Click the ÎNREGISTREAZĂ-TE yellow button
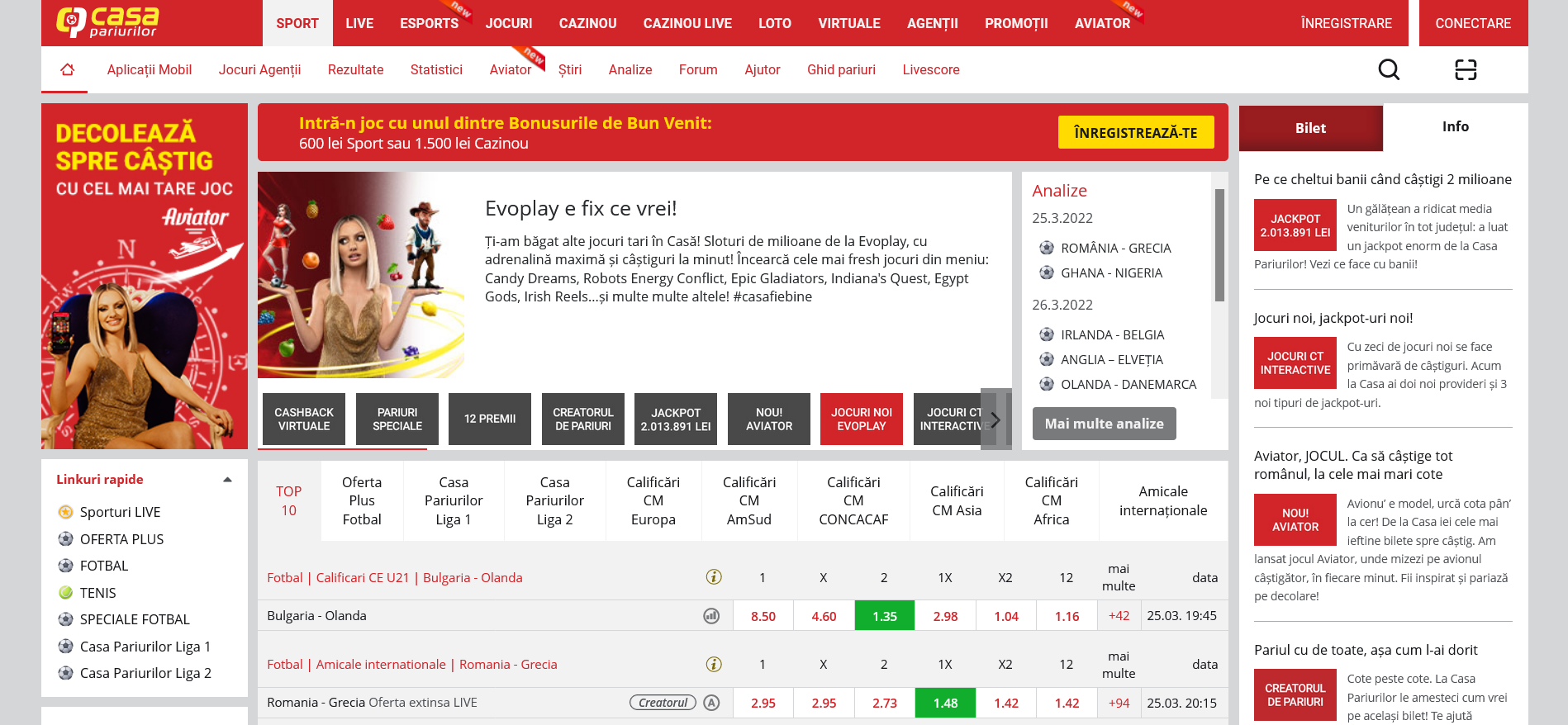Screen dimensions: 1568x725 [1136, 132]
